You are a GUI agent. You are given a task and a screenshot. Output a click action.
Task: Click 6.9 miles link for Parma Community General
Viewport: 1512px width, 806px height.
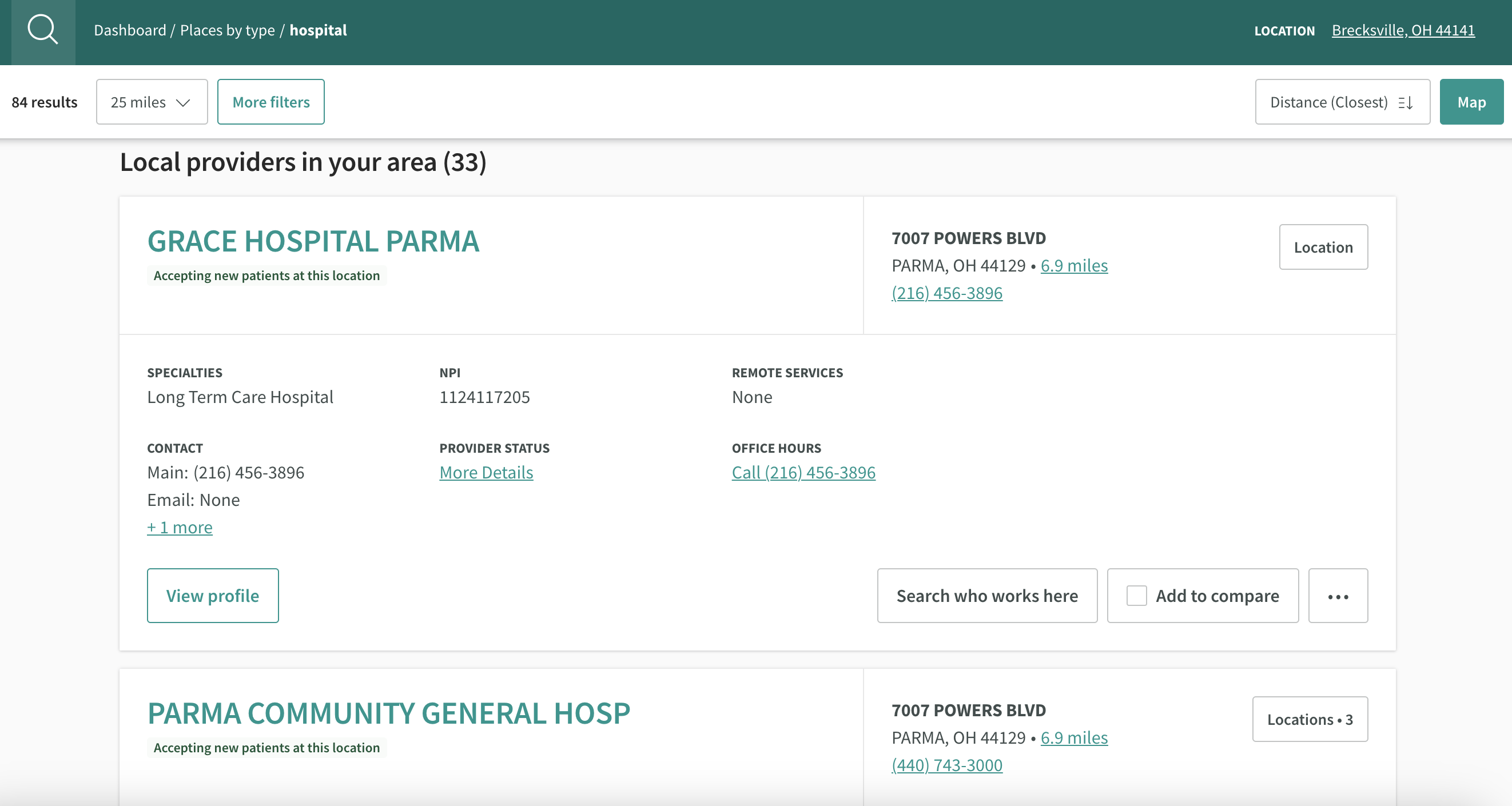[x=1073, y=738]
